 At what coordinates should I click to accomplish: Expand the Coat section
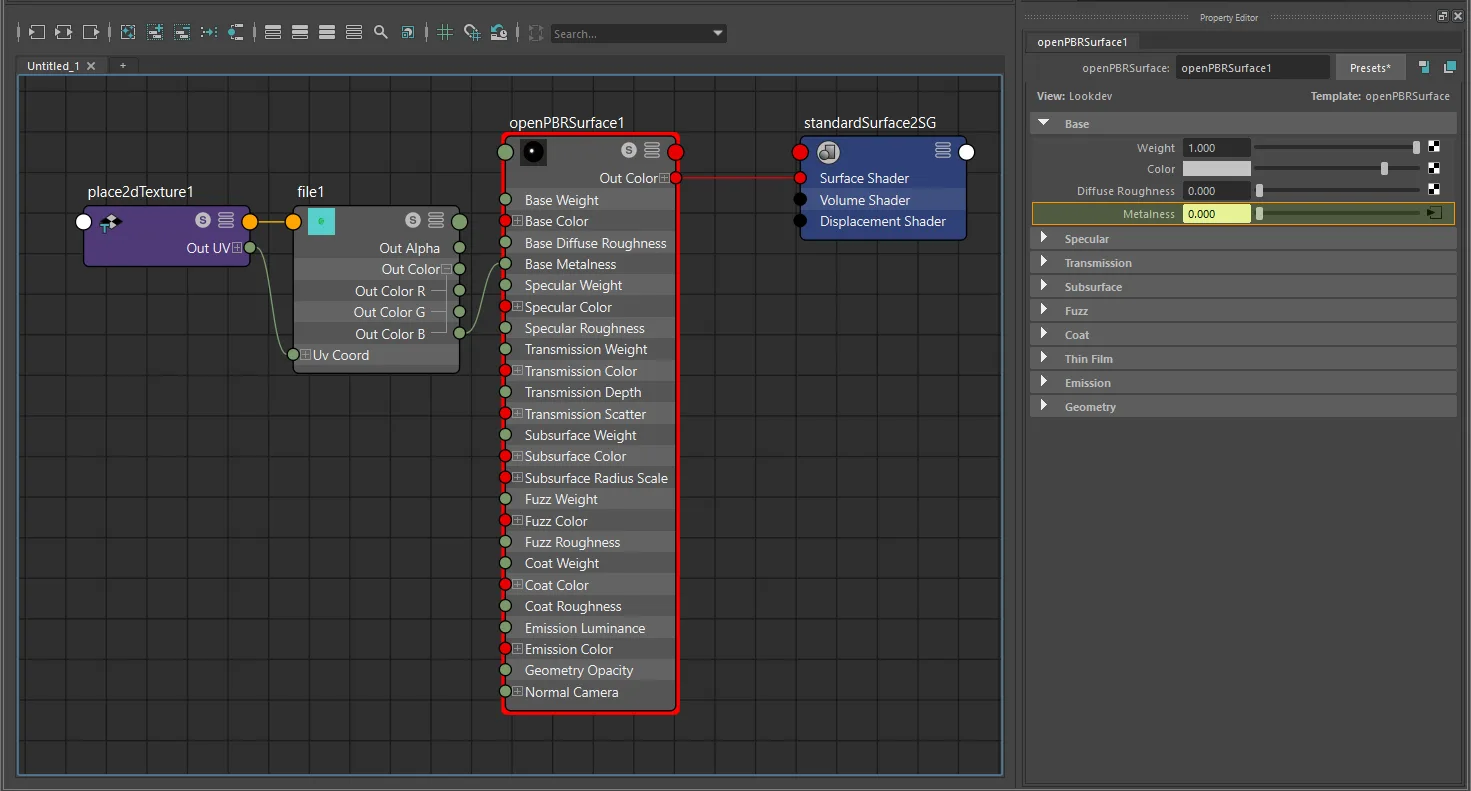click(x=1044, y=334)
